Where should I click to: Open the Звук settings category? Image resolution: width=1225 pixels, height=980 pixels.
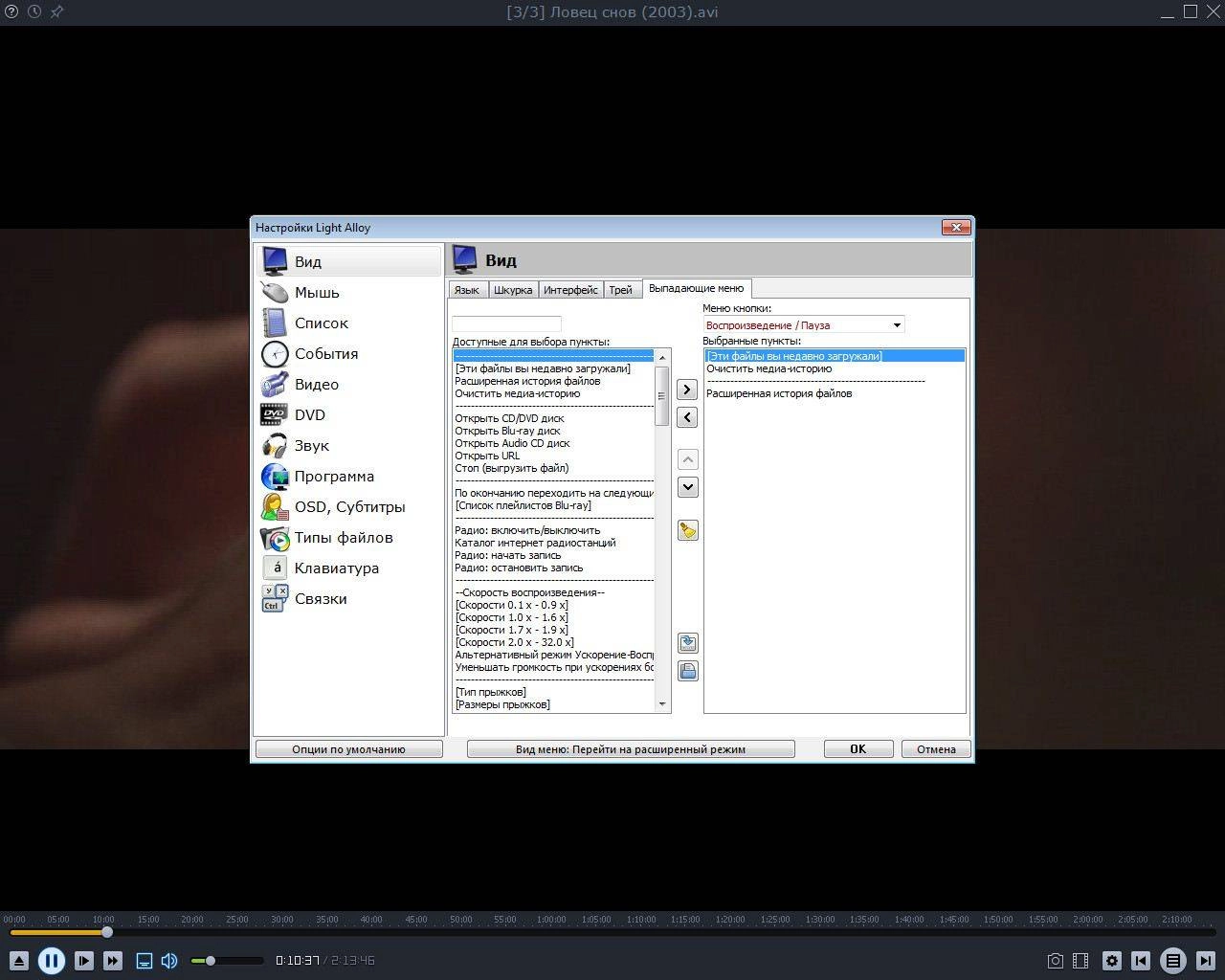click(348, 445)
